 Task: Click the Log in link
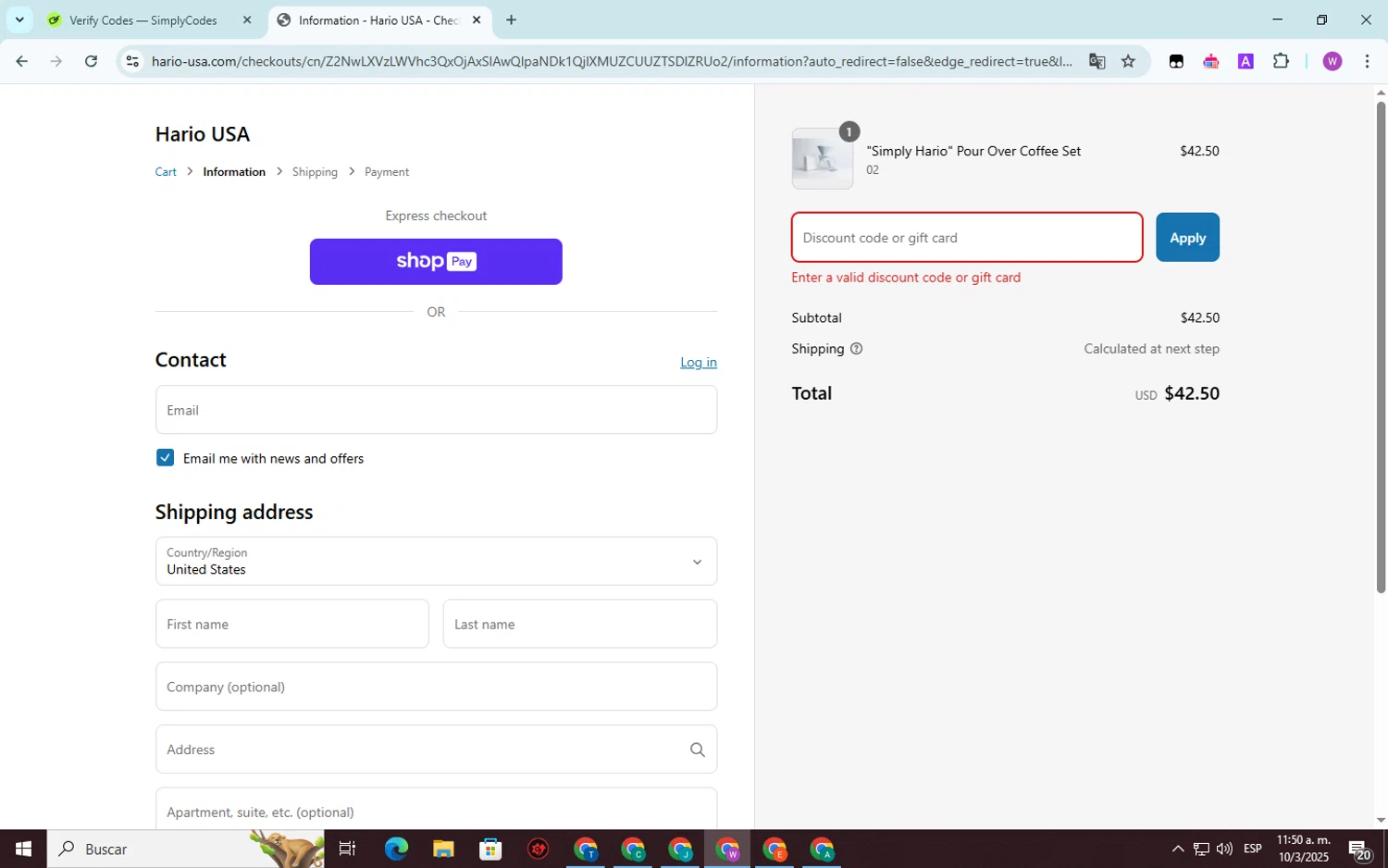point(699,362)
